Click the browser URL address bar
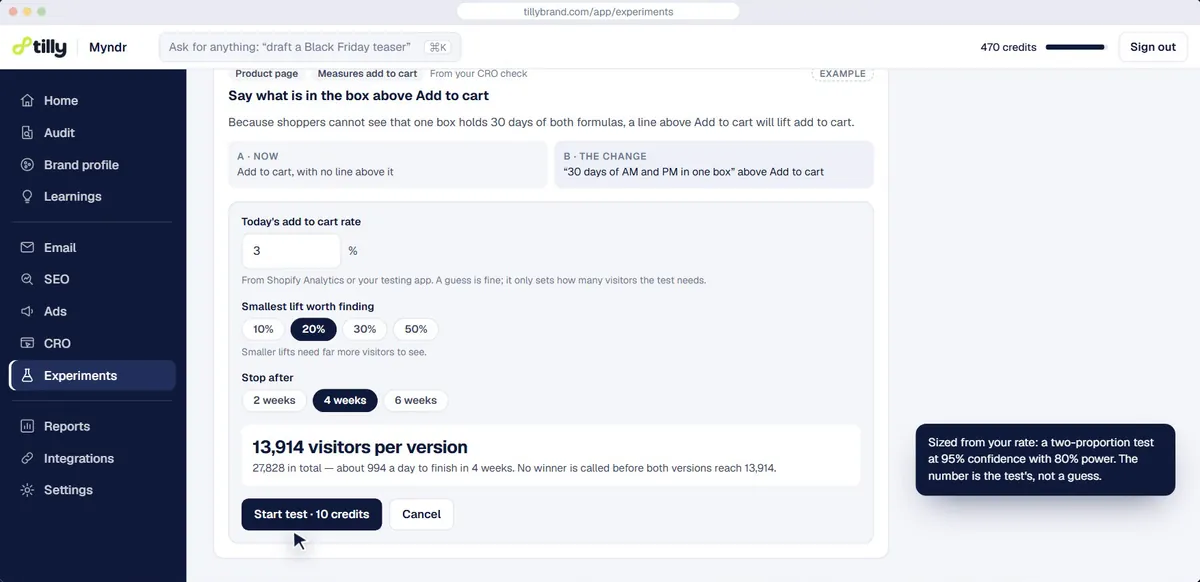1200x582 pixels. 598,12
